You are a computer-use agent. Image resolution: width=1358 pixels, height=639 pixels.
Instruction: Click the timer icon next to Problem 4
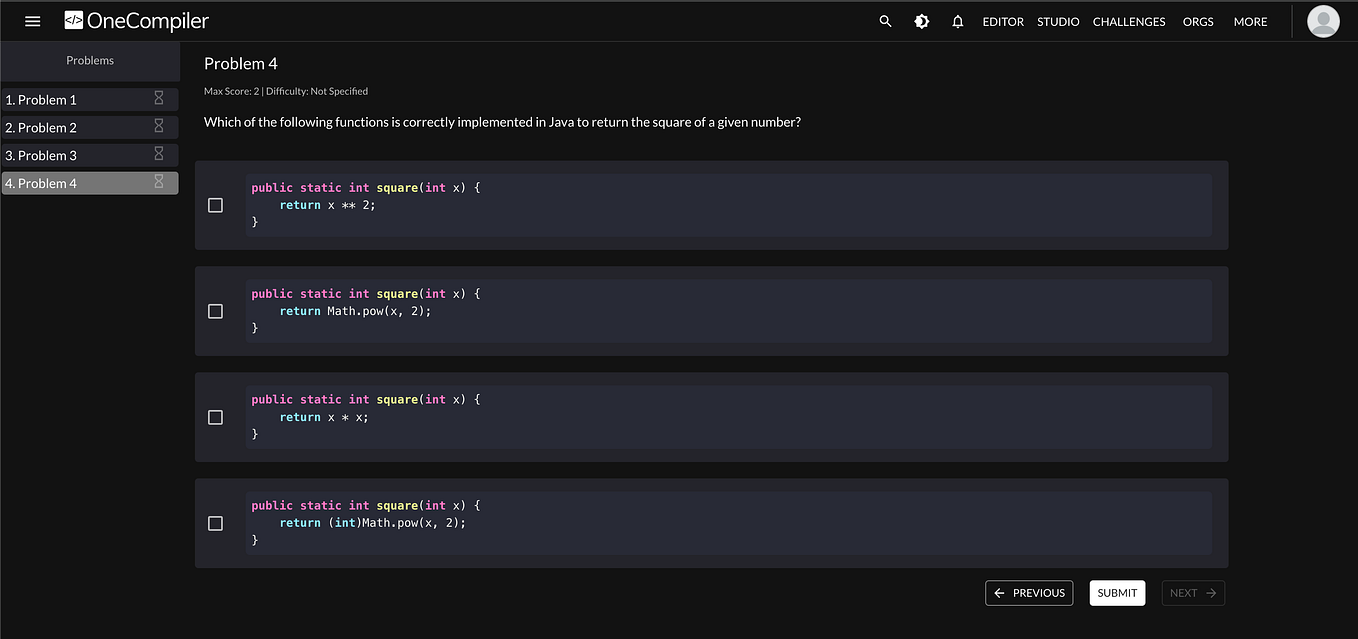[x=158, y=182]
